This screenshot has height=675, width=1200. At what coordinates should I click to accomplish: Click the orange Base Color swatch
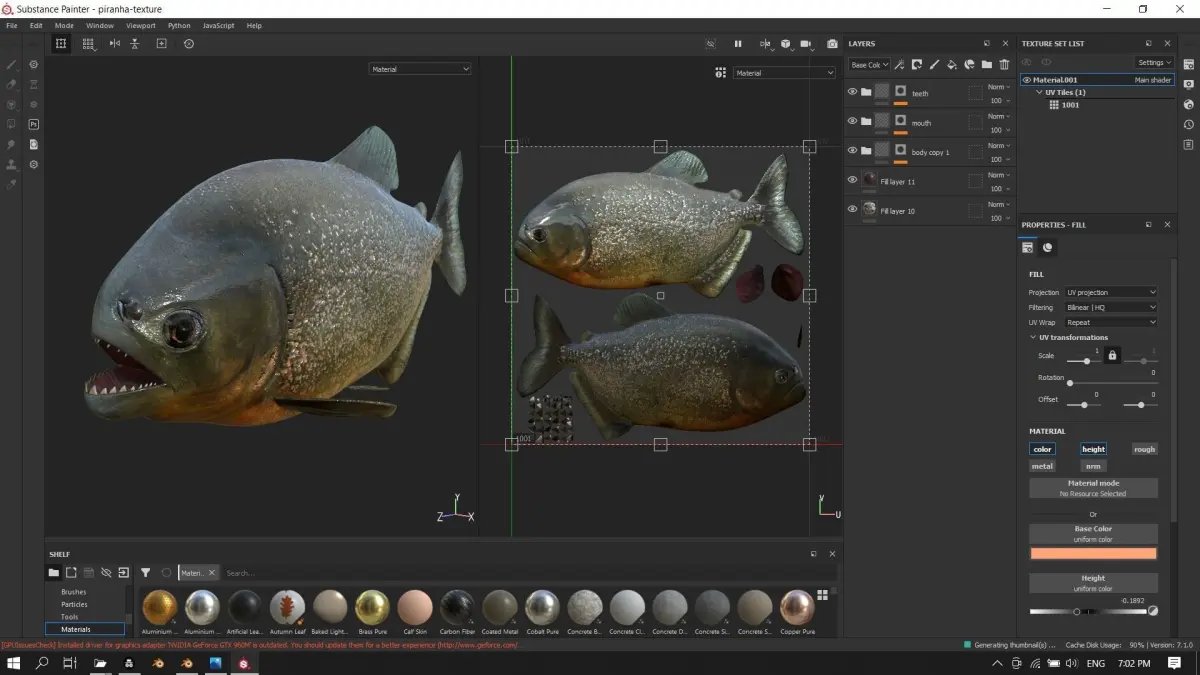click(1093, 554)
